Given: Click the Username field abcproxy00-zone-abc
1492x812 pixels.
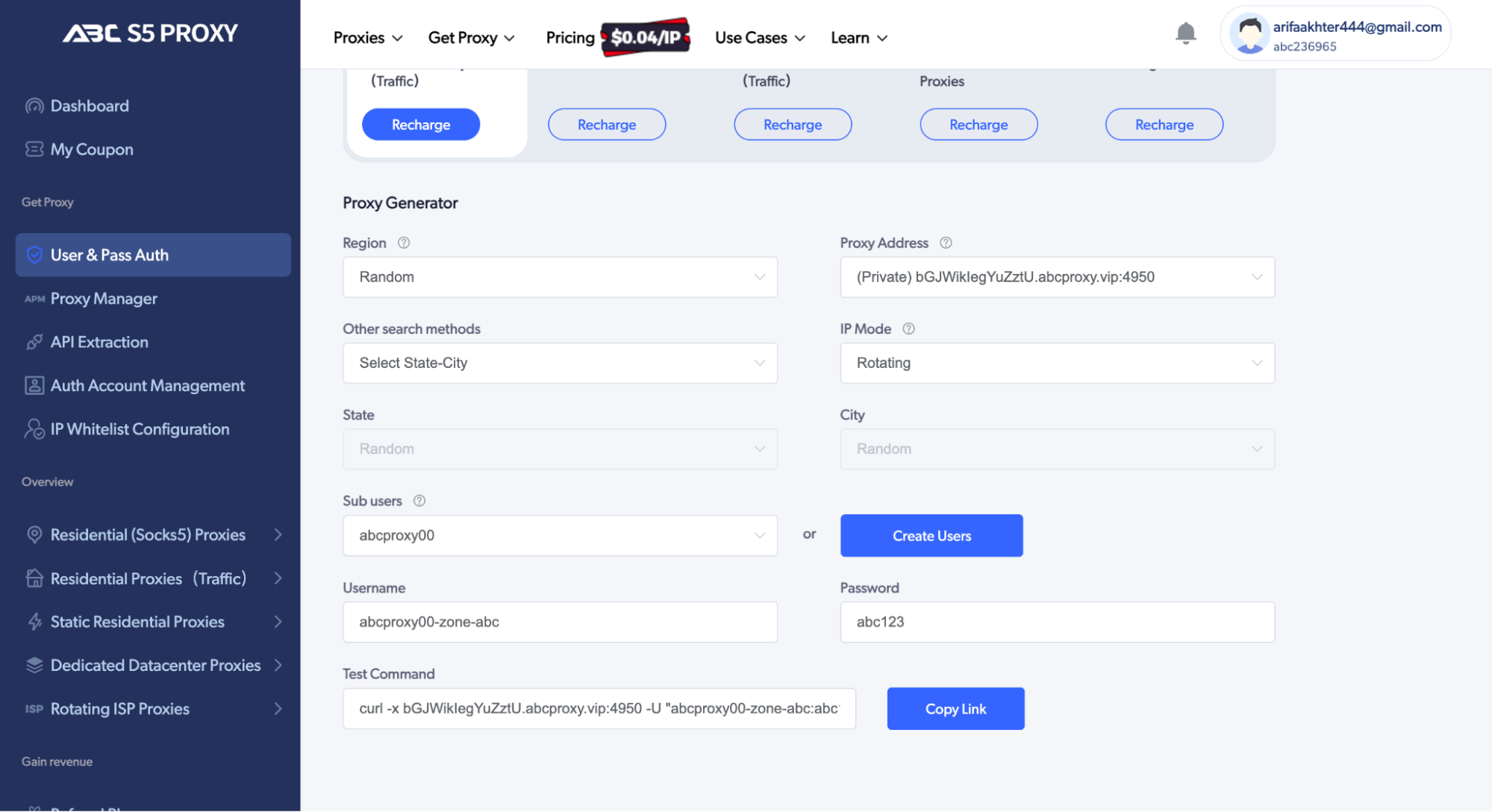Looking at the screenshot, I should 560,622.
